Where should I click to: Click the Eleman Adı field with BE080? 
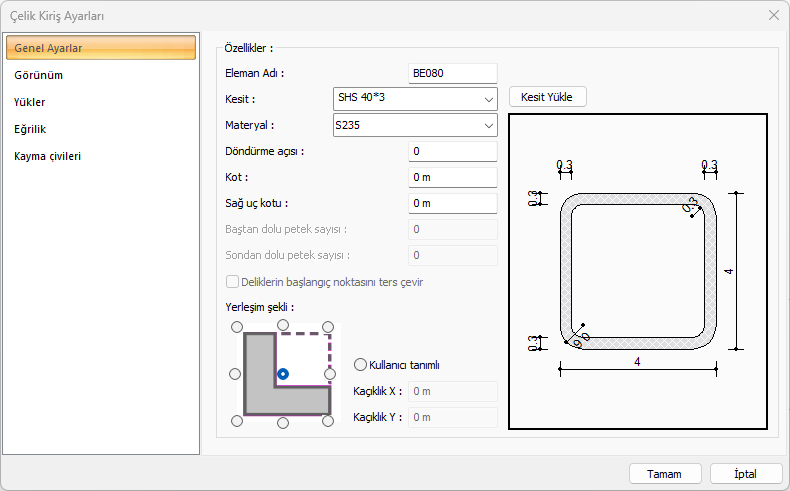click(x=453, y=73)
